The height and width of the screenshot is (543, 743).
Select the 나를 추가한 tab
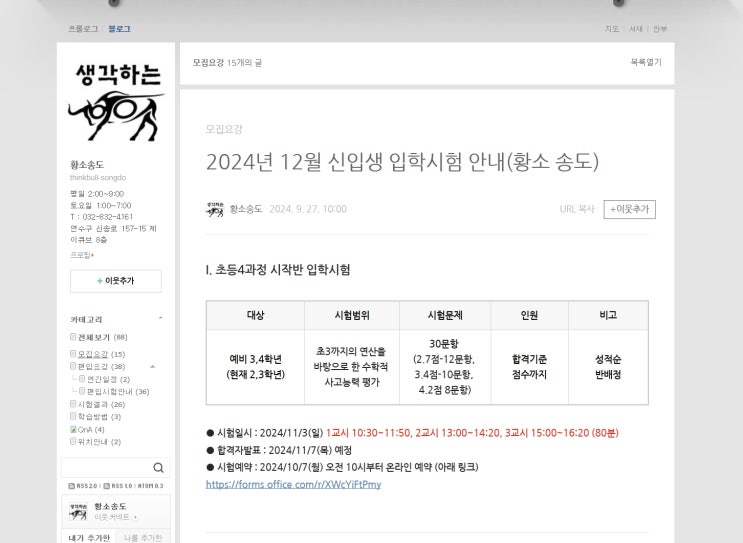(x=143, y=537)
